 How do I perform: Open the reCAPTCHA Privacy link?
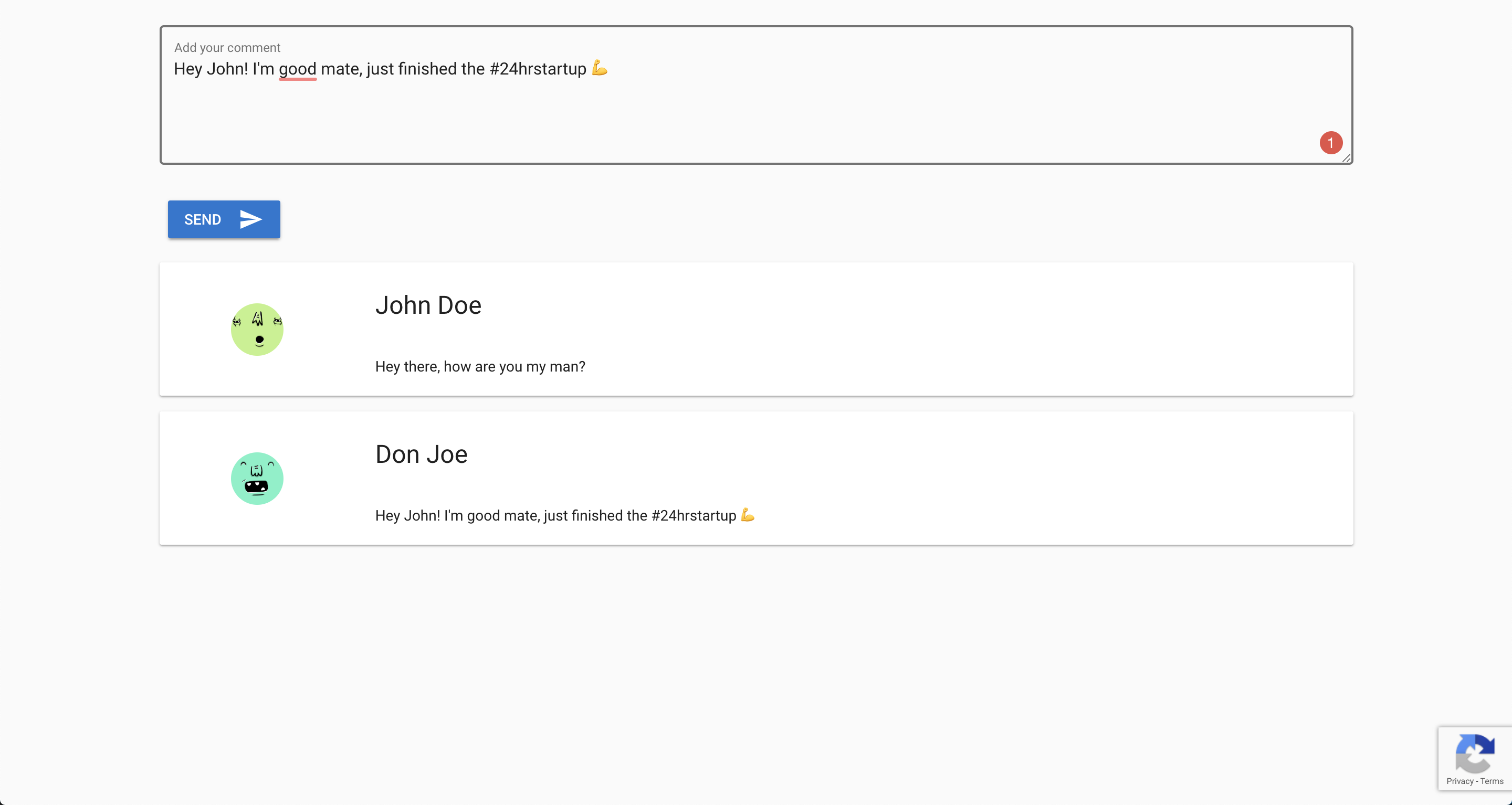[x=1459, y=781]
